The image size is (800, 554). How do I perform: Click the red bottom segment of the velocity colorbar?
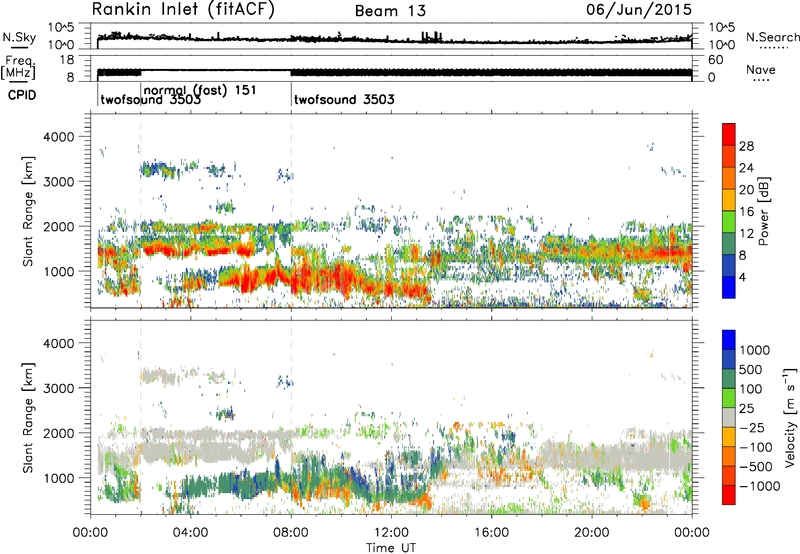coord(729,495)
